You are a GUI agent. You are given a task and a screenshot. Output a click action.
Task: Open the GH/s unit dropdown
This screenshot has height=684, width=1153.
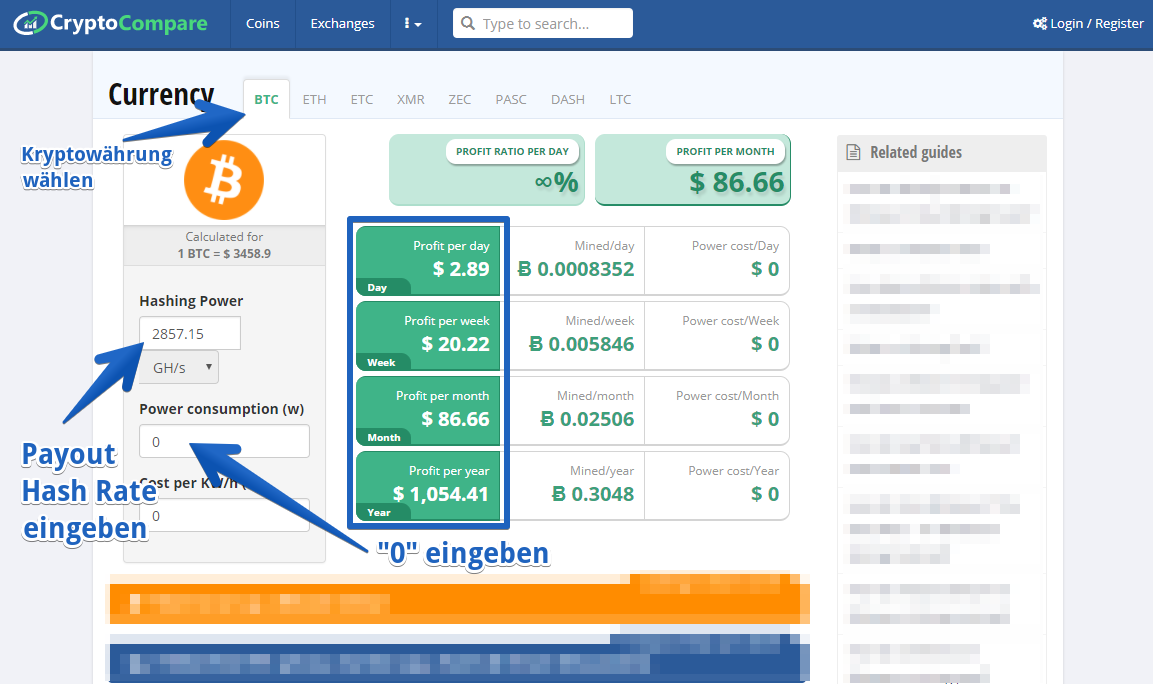[x=179, y=367]
